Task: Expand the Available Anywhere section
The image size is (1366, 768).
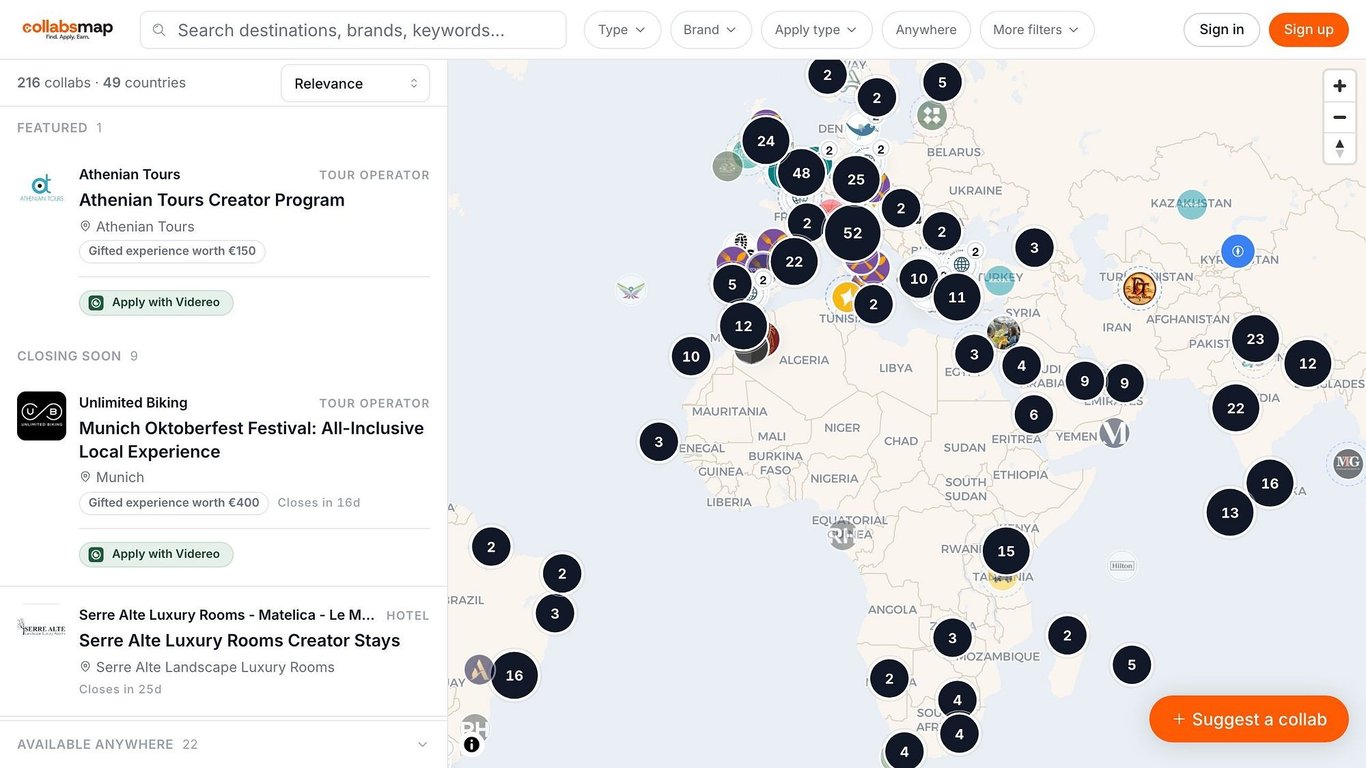Action: coord(223,744)
